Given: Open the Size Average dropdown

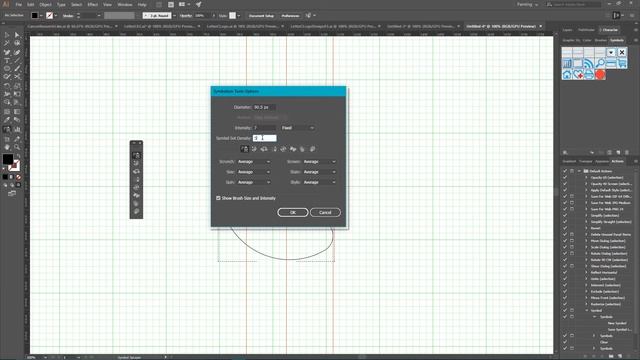Looking at the screenshot, I should pyautogui.click(x=253, y=172).
